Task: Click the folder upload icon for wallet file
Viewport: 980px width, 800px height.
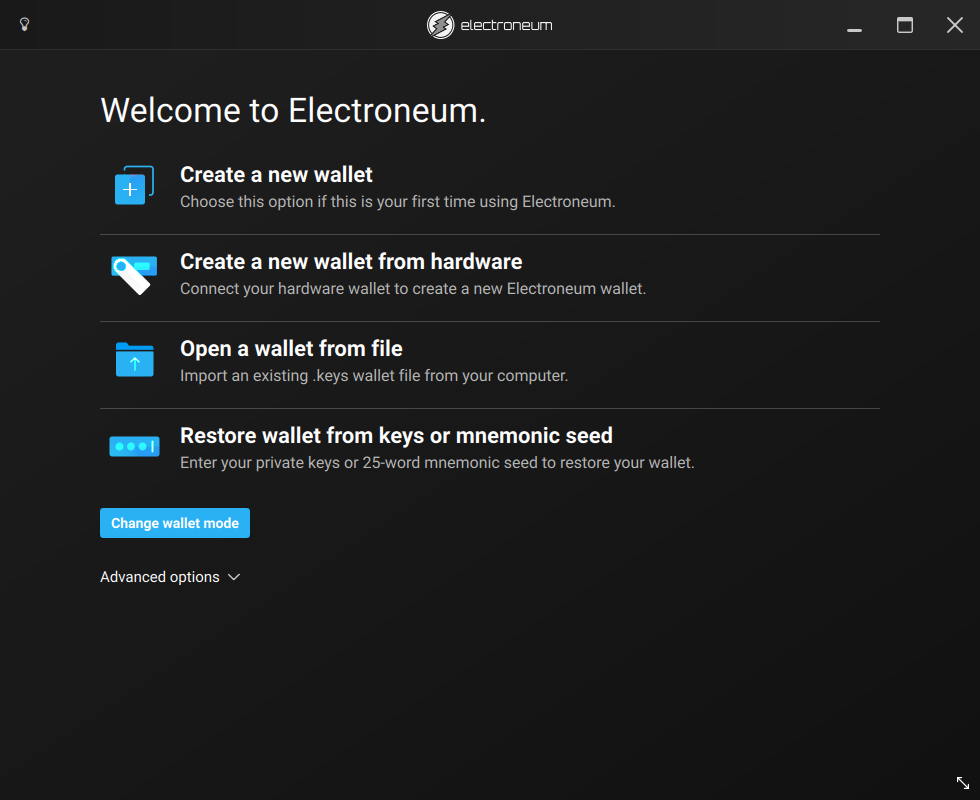Action: tap(134, 359)
